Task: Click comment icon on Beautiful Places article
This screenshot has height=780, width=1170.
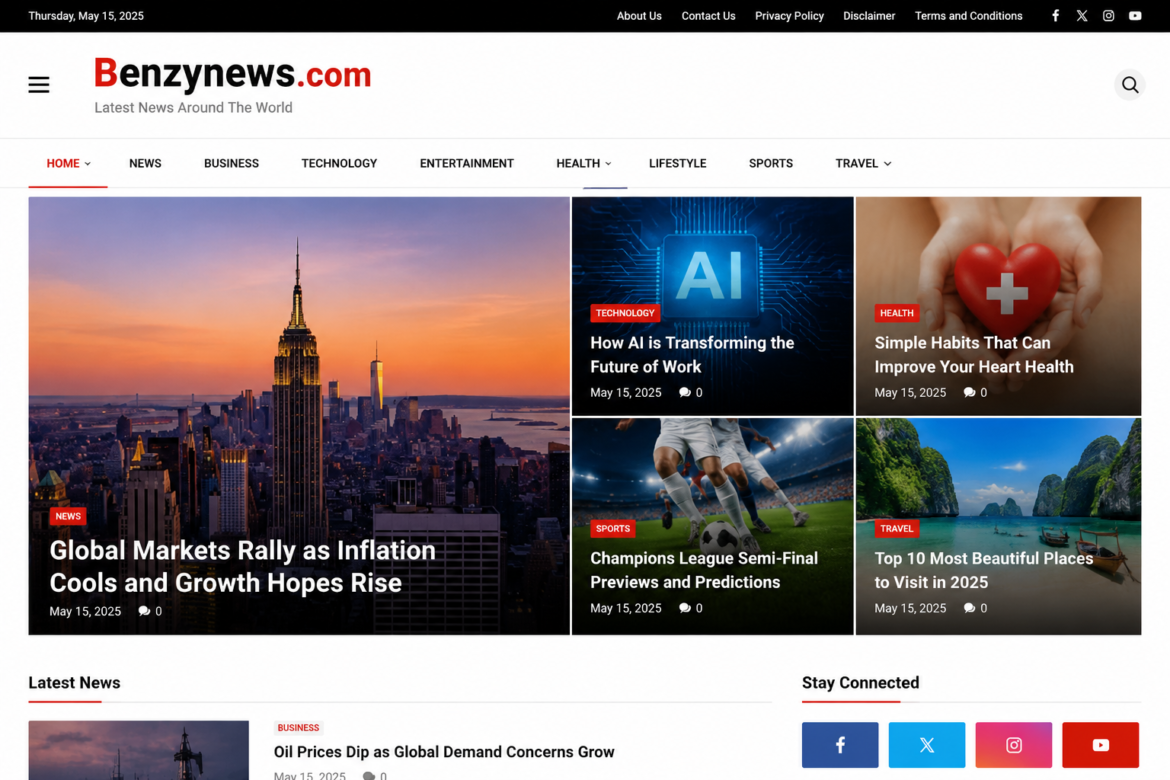Action: [x=969, y=608]
